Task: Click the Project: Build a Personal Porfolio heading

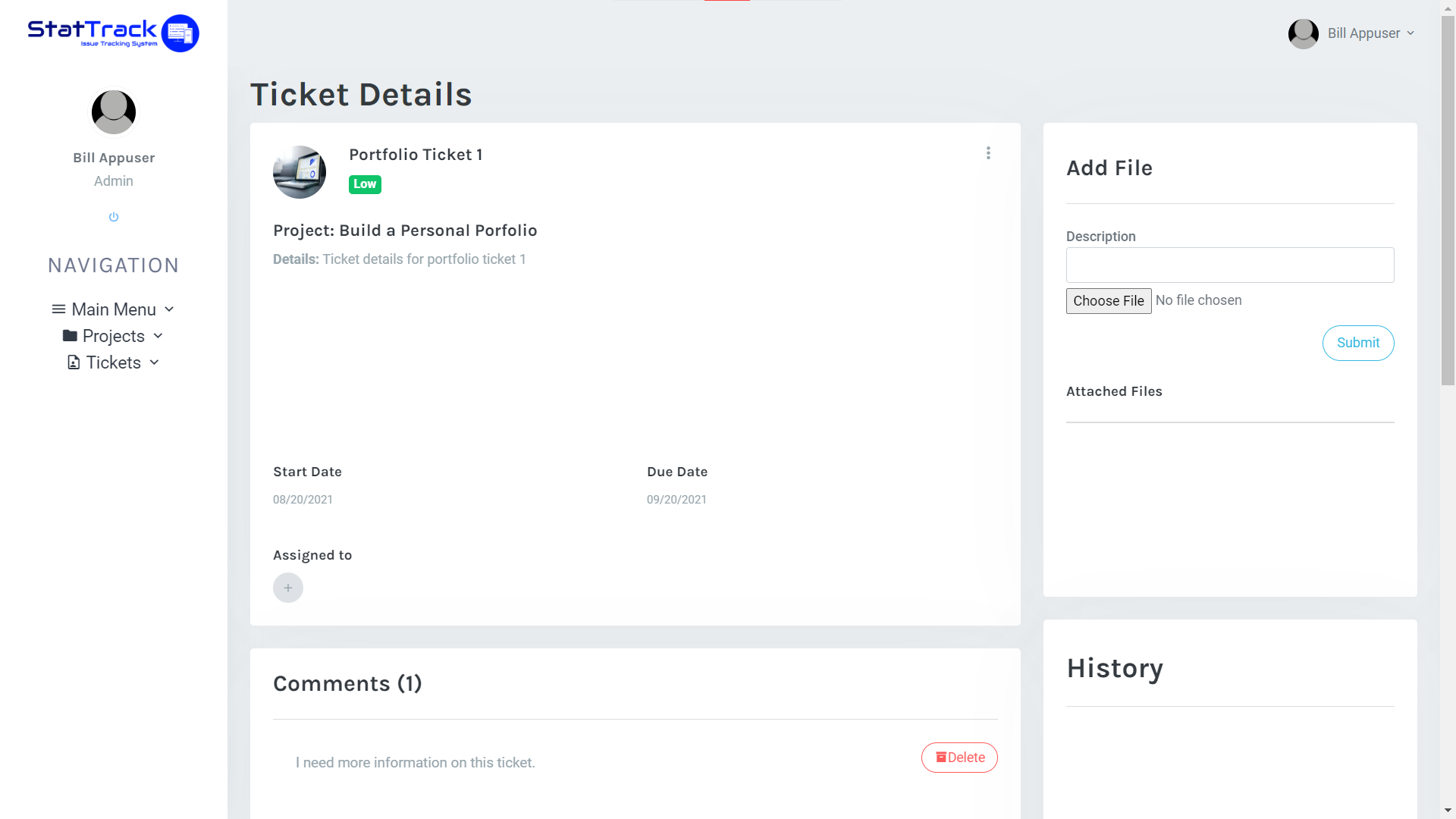Action: tap(405, 231)
